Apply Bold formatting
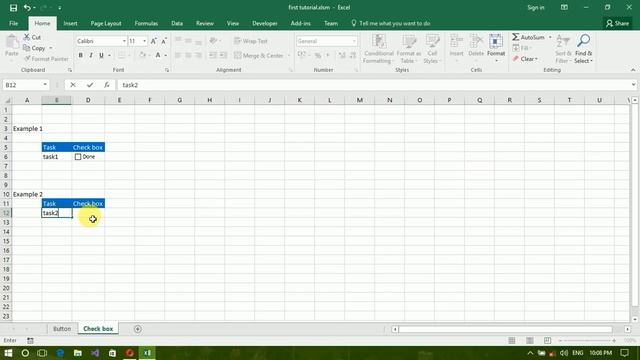Screen dimensions: 640x360 click(x=80, y=55)
